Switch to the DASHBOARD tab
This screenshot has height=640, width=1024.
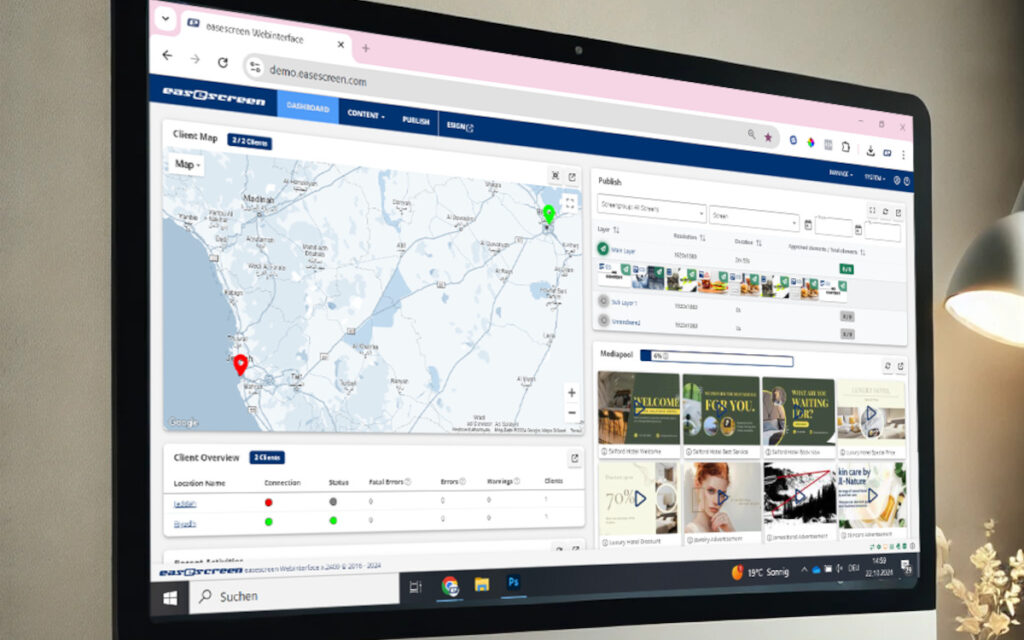pyautogui.click(x=307, y=110)
